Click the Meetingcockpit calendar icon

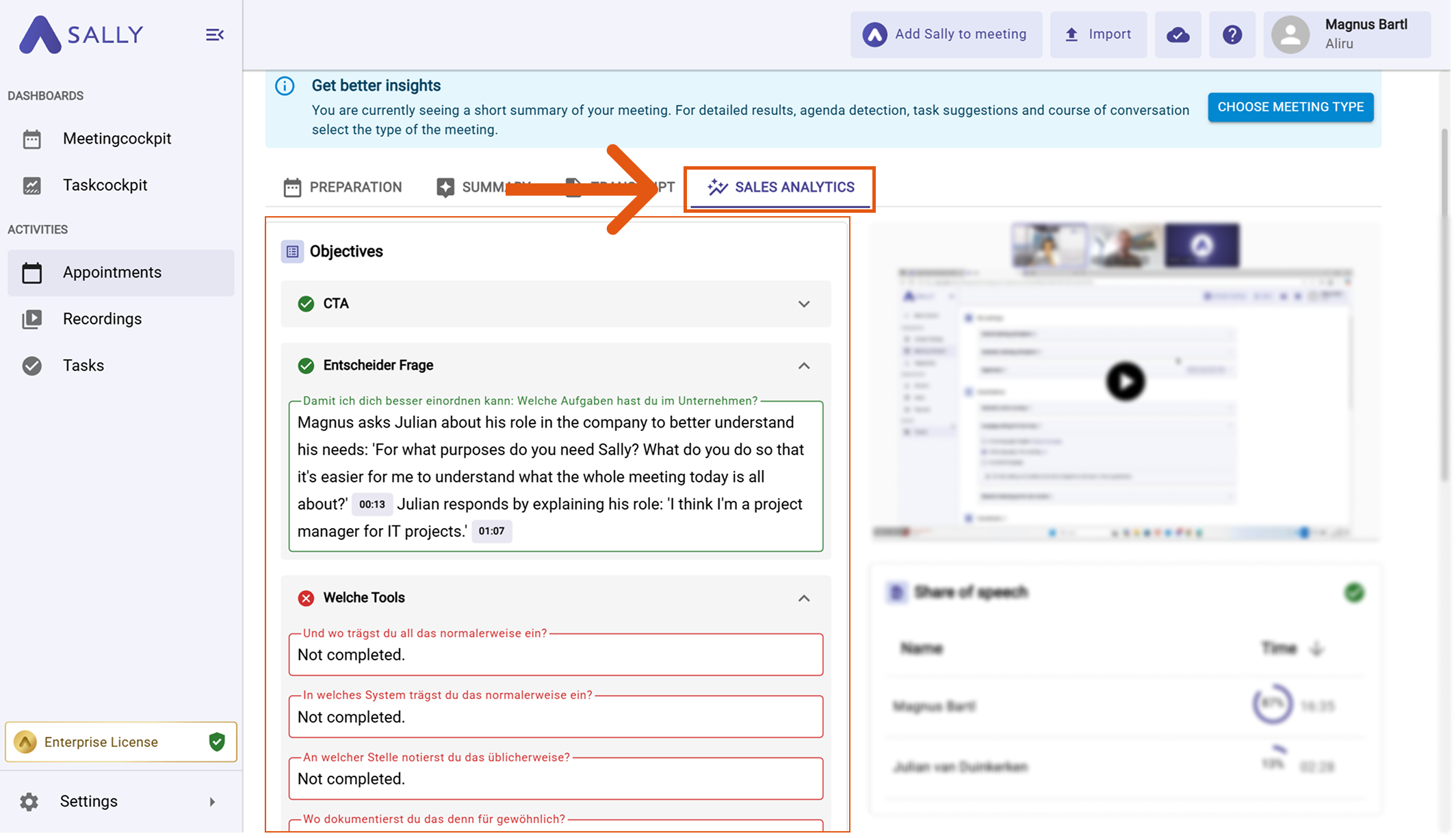(x=31, y=139)
